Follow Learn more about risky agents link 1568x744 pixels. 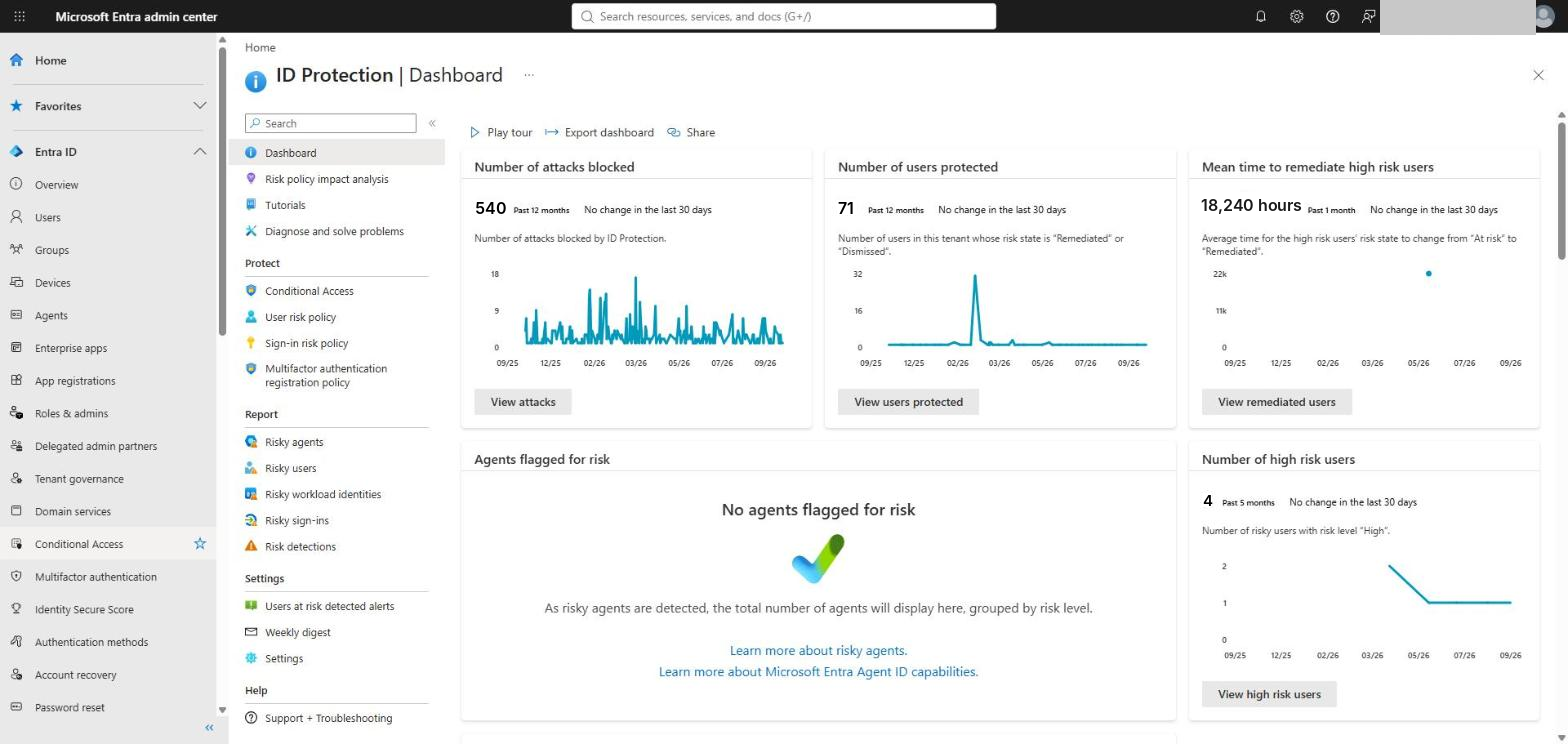(x=818, y=650)
